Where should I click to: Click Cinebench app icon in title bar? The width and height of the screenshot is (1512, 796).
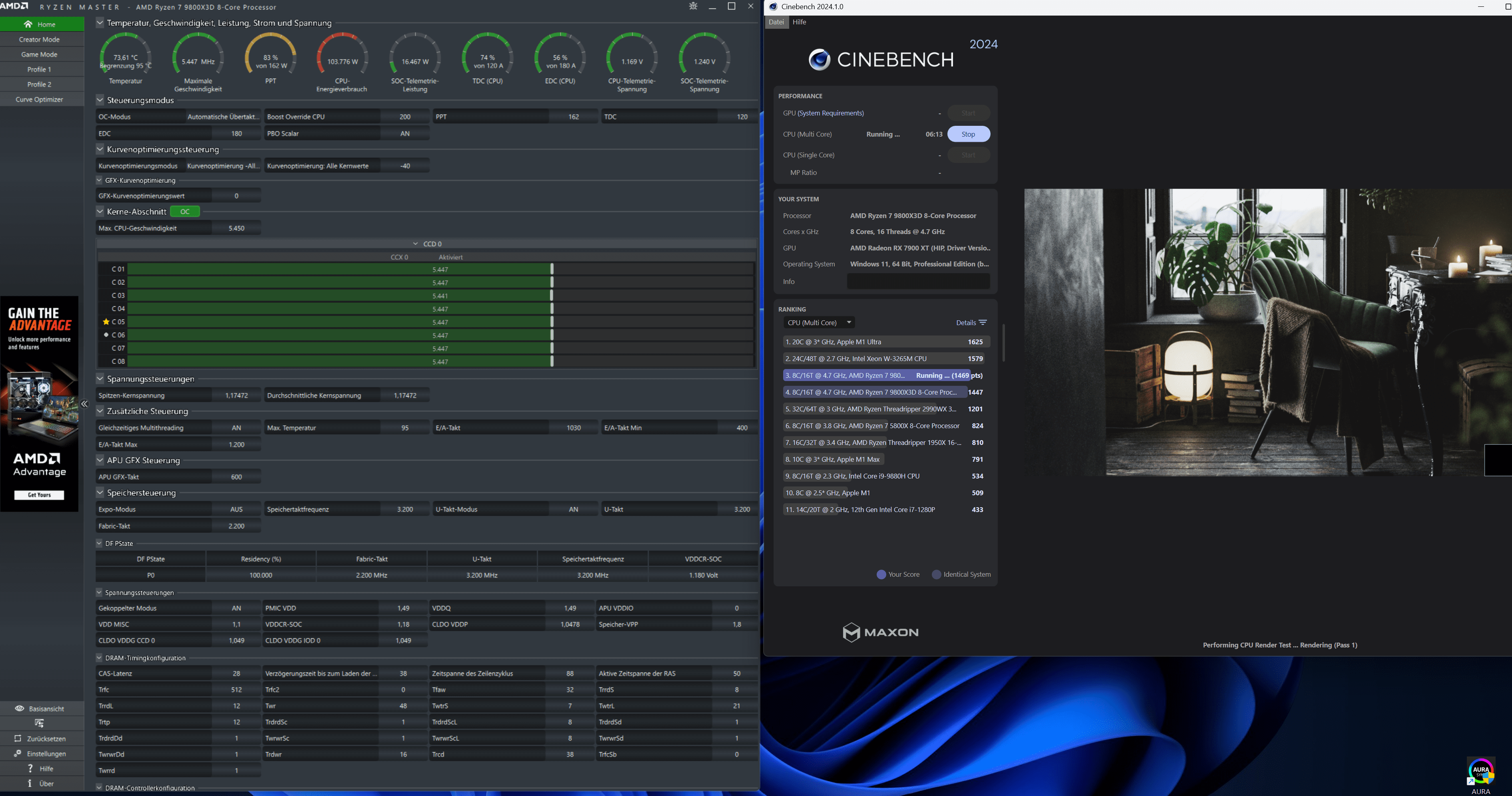773,6
